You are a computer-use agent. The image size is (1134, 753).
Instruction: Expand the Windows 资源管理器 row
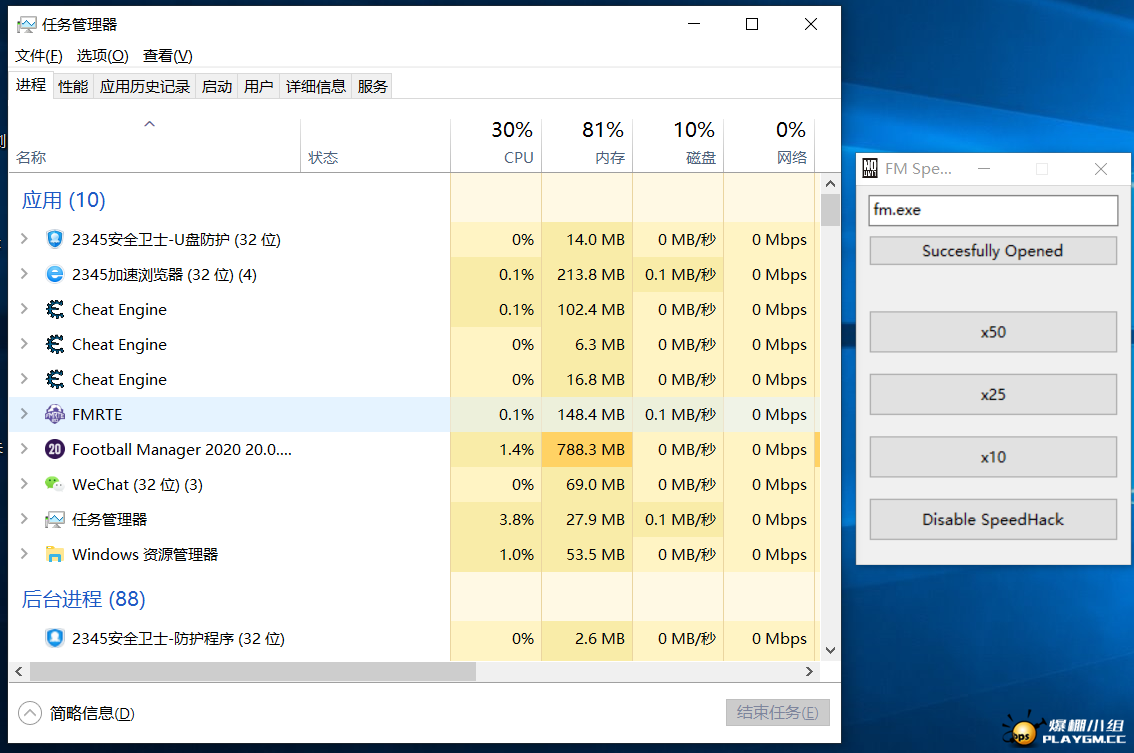25,553
